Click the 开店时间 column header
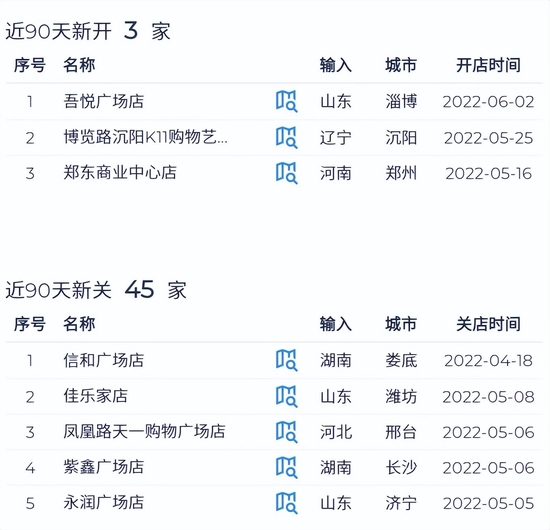This screenshot has width=550, height=530. point(488,65)
